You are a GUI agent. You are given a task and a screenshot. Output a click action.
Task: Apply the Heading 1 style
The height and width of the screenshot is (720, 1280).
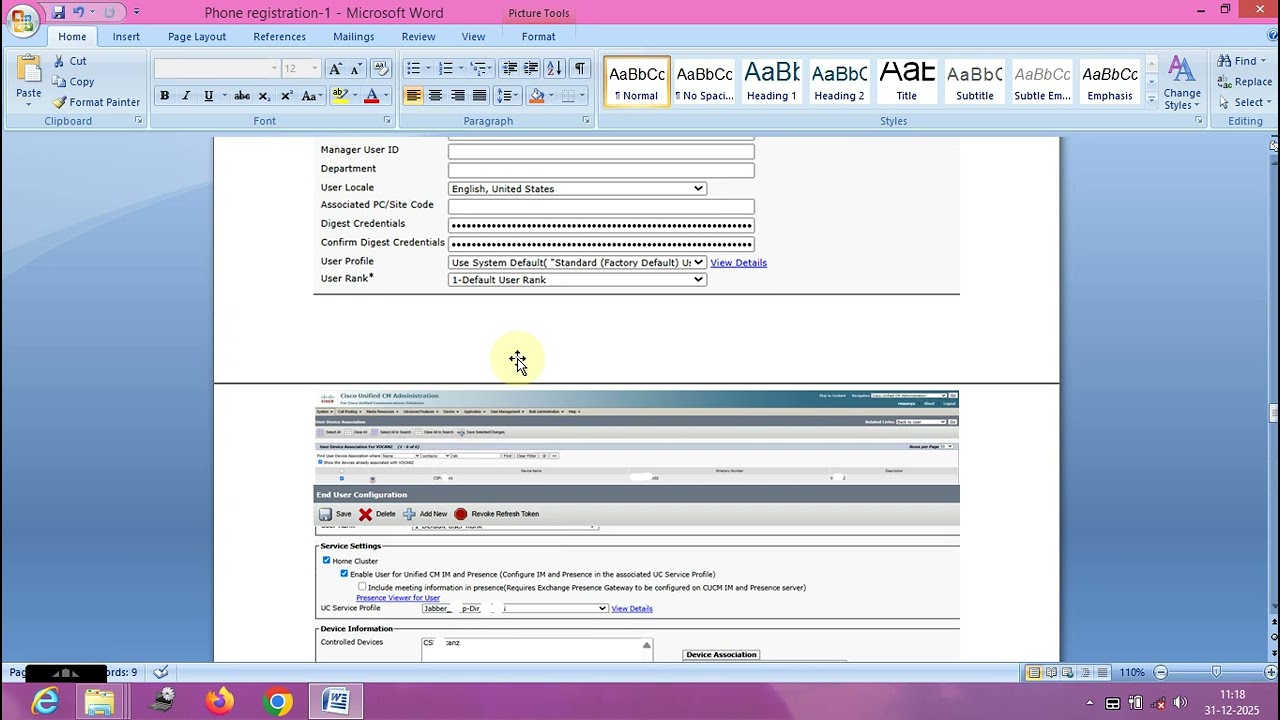coord(771,81)
